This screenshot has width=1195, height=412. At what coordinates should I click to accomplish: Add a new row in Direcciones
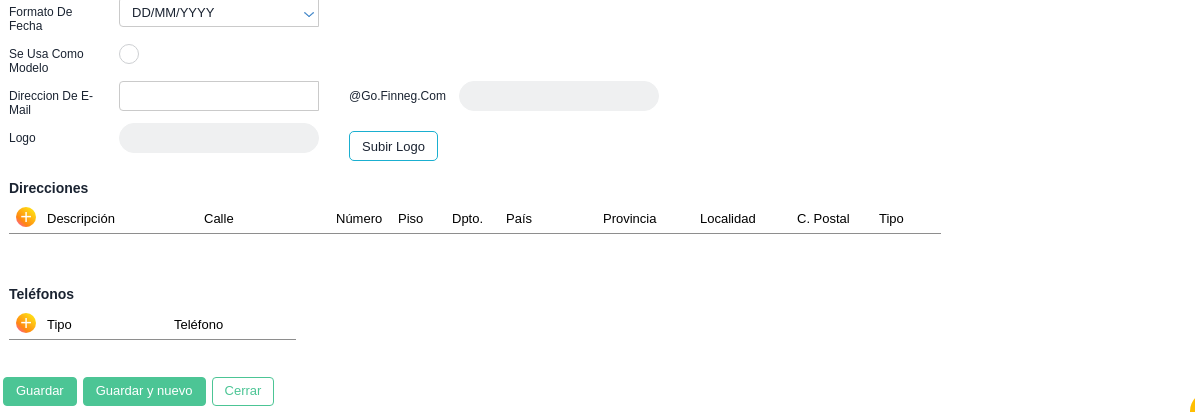pos(26,217)
